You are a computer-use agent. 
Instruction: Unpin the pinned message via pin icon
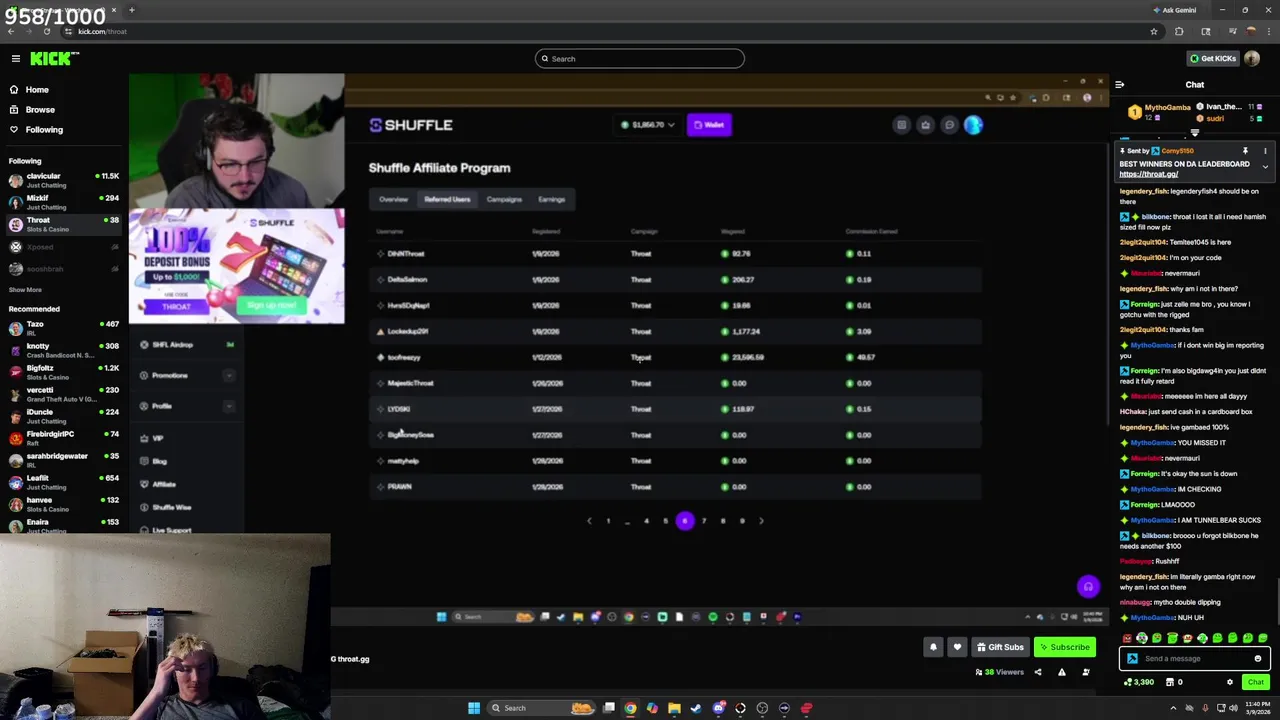click(1245, 151)
